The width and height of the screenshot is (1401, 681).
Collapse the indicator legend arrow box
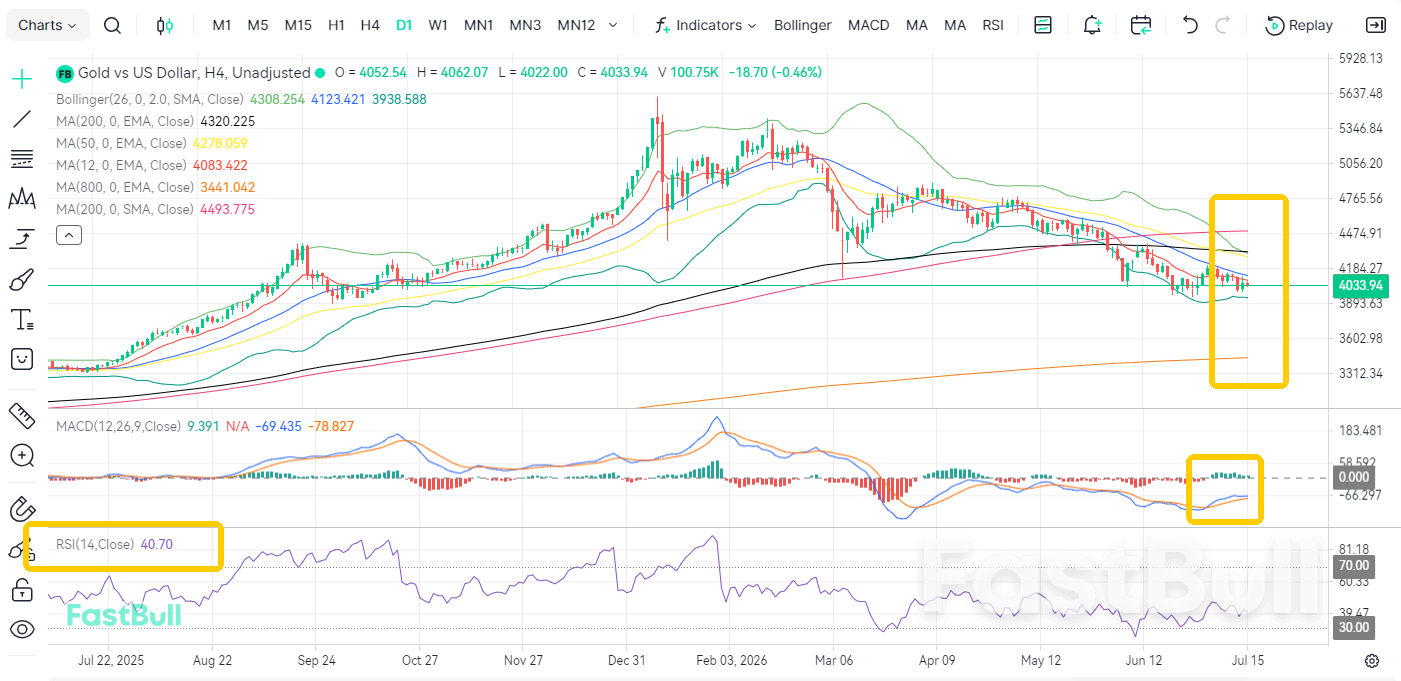tap(69, 236)
